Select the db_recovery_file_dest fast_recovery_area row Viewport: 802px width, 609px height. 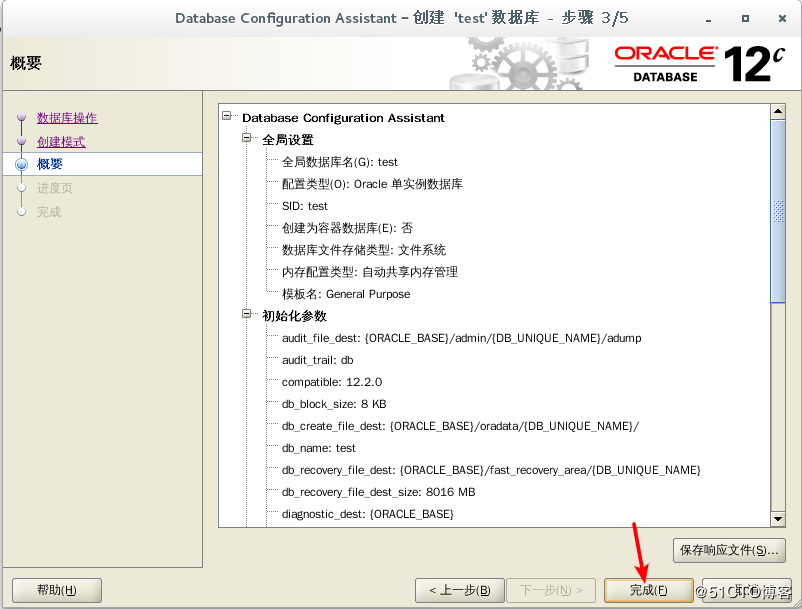pos(491,470)
